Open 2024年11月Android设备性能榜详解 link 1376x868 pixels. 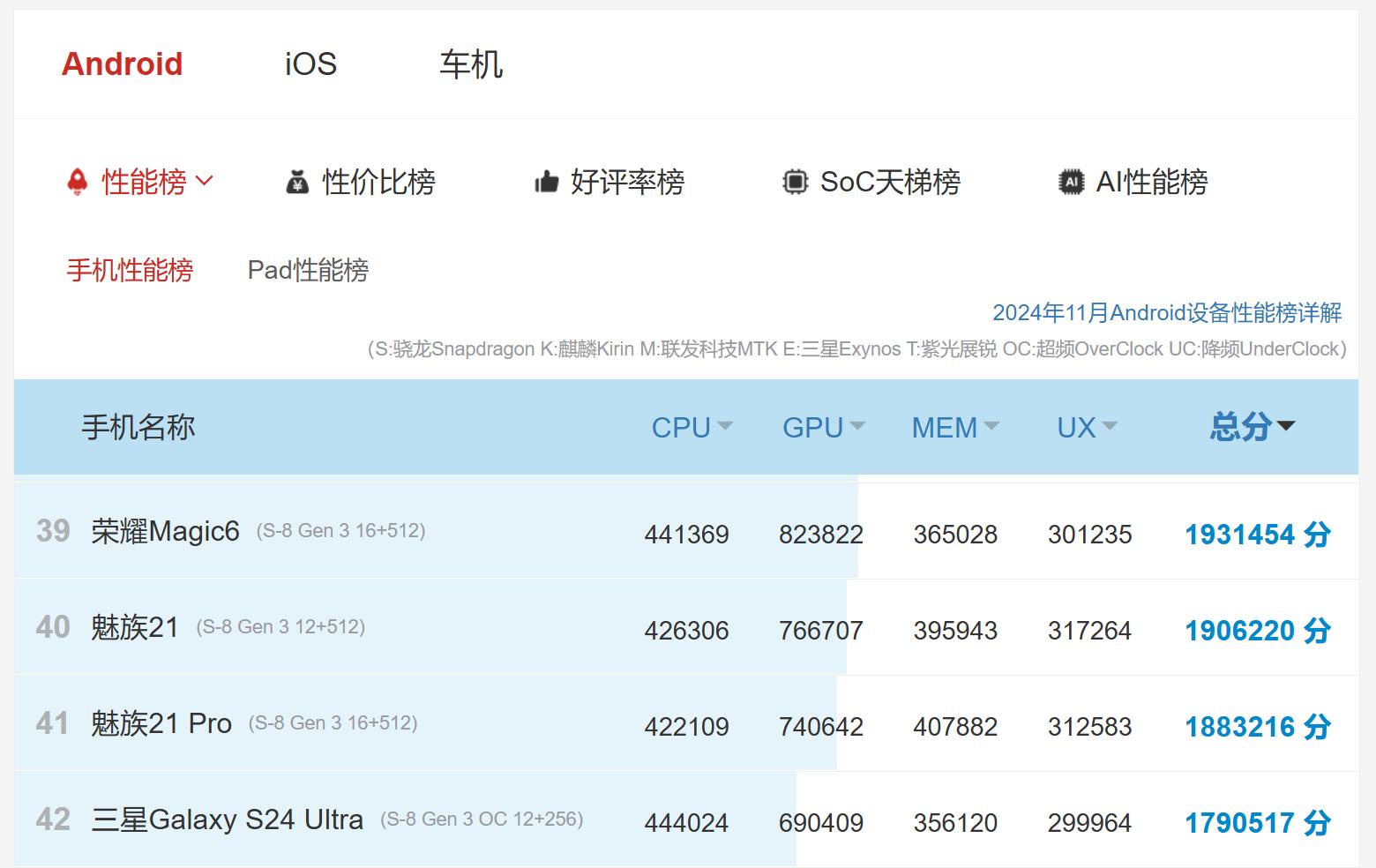click(1167, 312)
